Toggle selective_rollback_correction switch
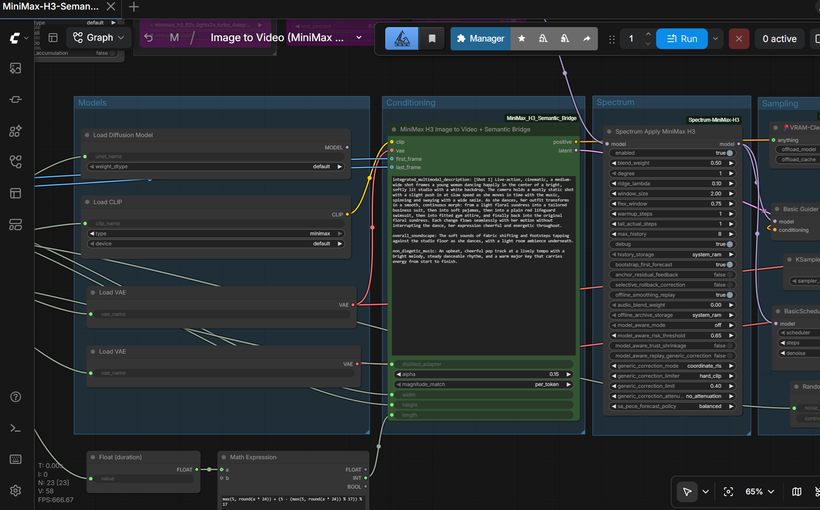 (729, 285)
